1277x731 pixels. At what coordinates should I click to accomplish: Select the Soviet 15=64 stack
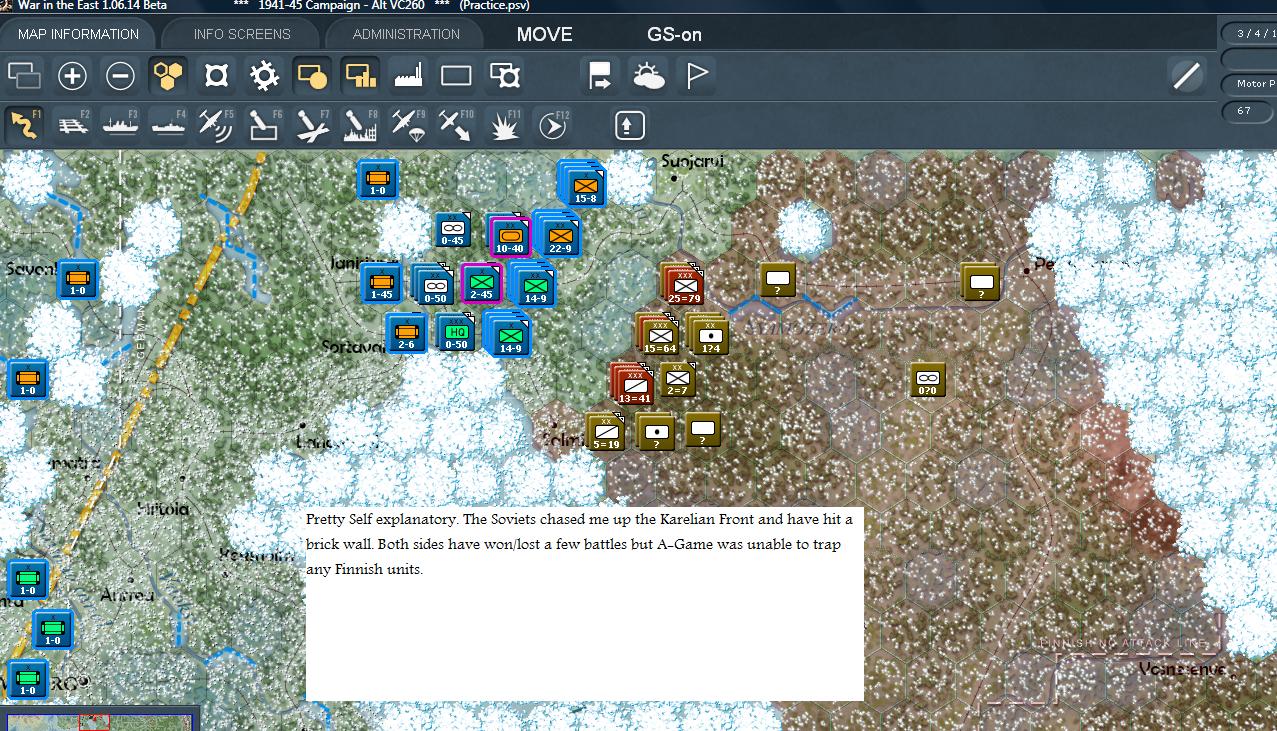pos(659,333)
